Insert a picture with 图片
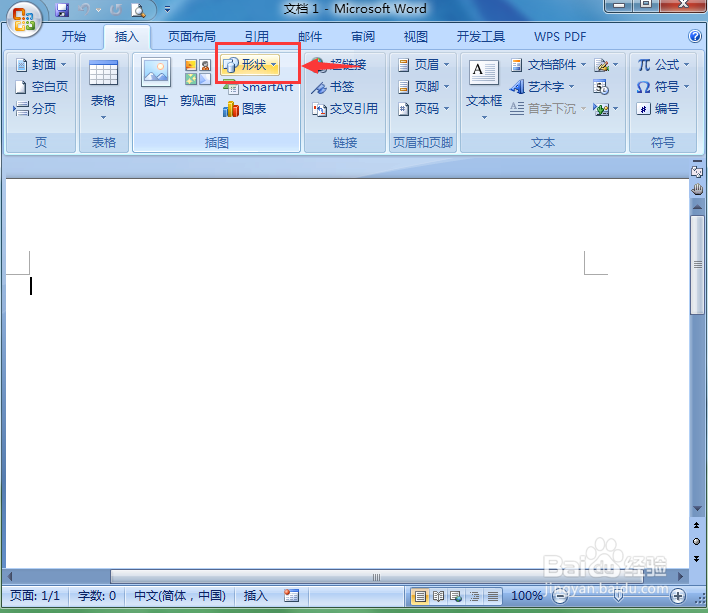Image resolution: width=708 pixels, height=613 pixels. [156, 83]
